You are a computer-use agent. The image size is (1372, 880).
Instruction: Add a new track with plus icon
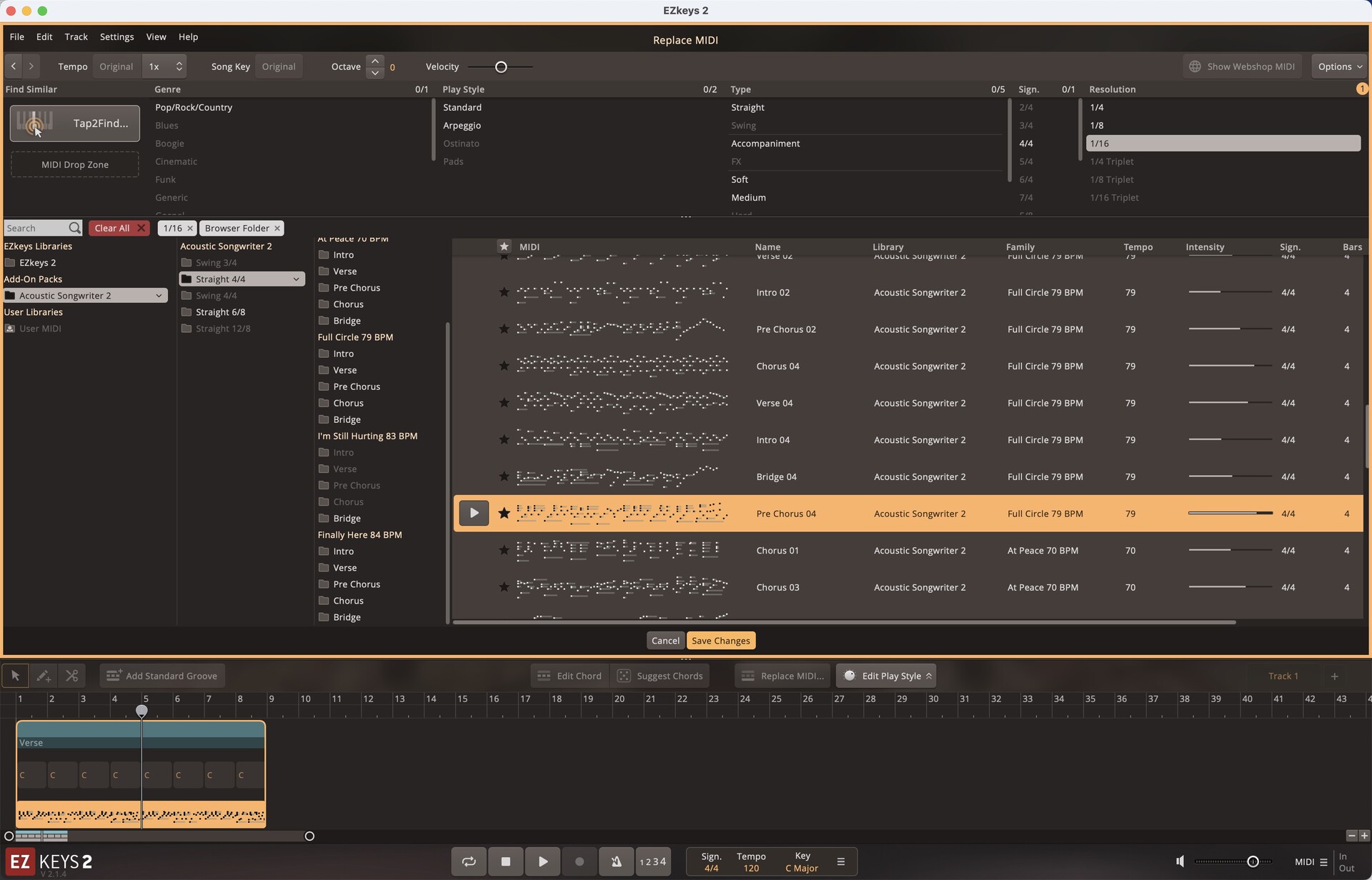pyautogui.click(x=1333, y=676)
